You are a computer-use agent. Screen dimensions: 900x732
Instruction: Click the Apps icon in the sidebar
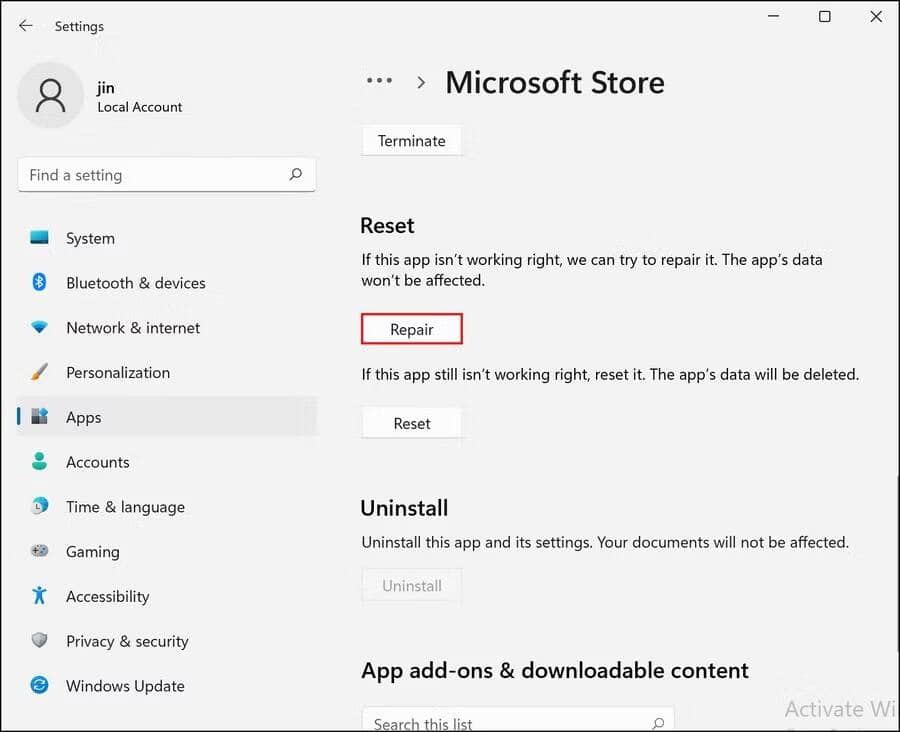pos(39,416)
